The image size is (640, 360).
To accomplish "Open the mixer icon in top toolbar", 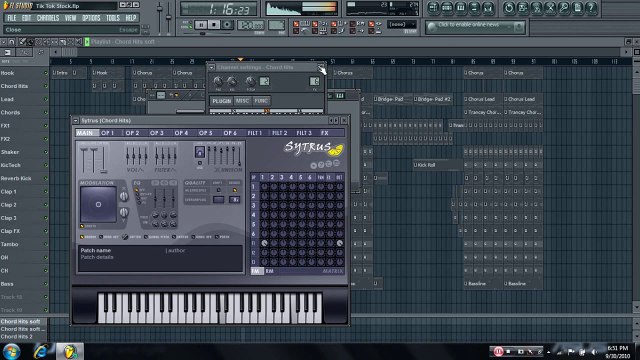I will point(488,8).
